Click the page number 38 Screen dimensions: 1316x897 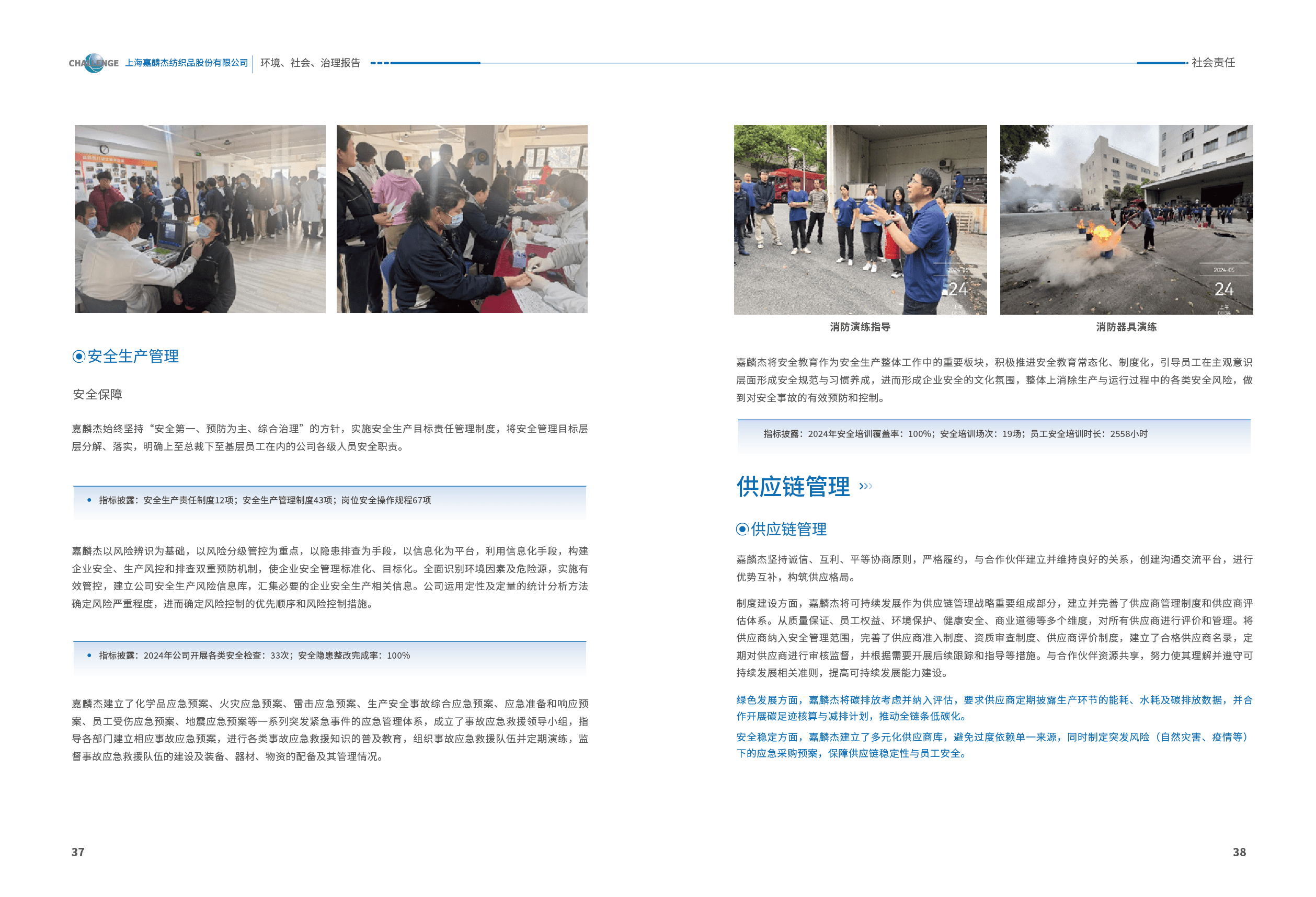point(1239,852)
